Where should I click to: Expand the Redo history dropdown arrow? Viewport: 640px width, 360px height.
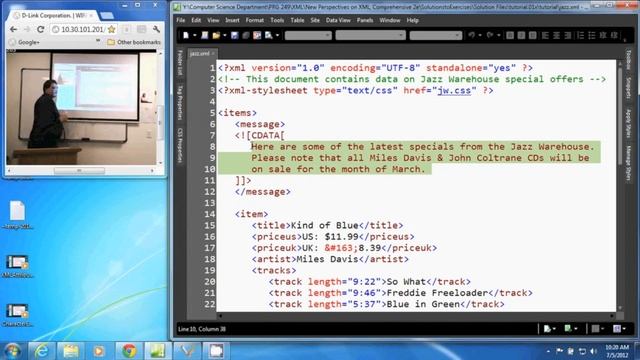[498, 36]
